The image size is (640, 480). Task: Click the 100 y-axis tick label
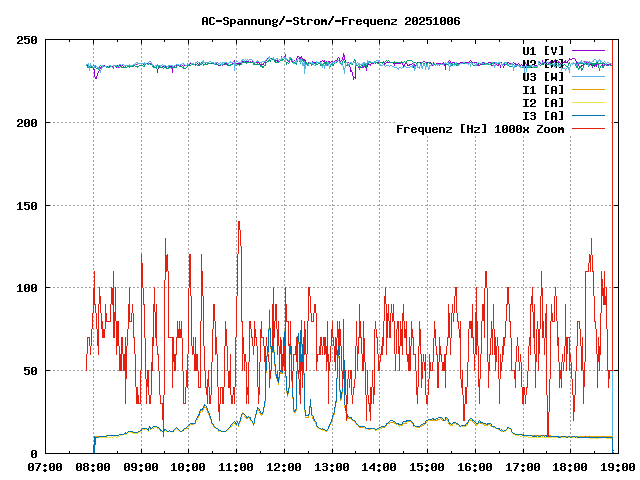click(x=26, y=288)
